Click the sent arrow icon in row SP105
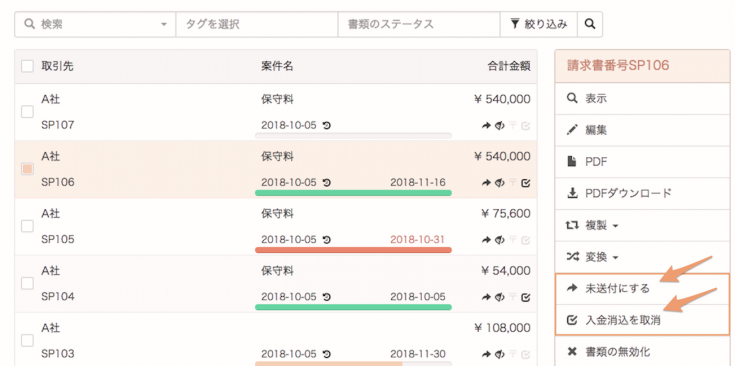This screenshot has width=735, height=366. click(486, 240)
